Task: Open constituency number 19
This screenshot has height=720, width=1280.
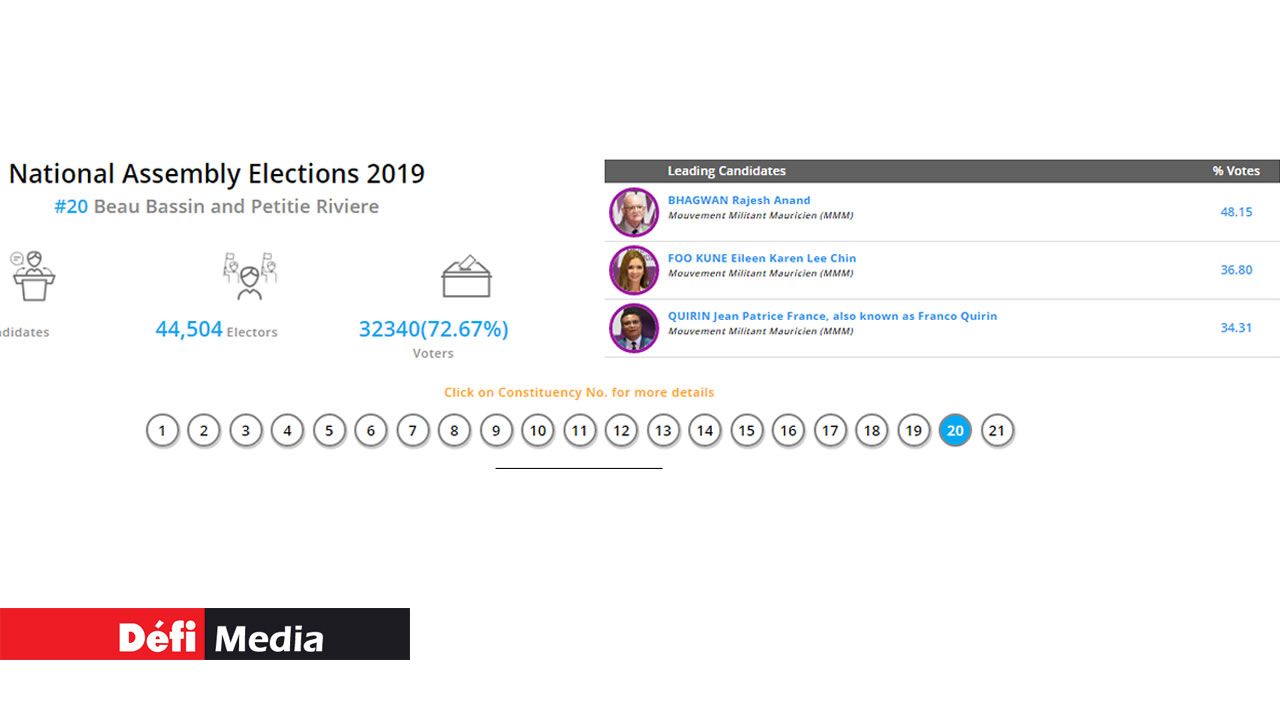Action: pyautogui.click(x=913, y=431)
